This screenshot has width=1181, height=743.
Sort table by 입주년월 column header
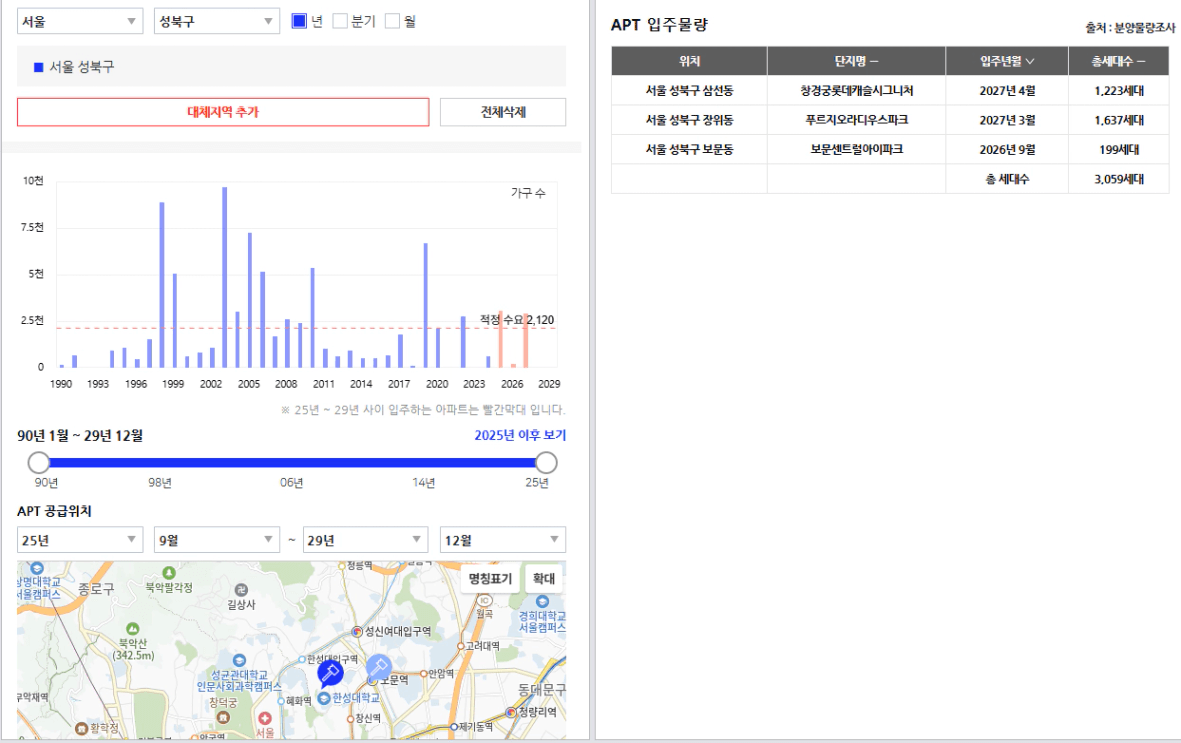point(1007,61)
